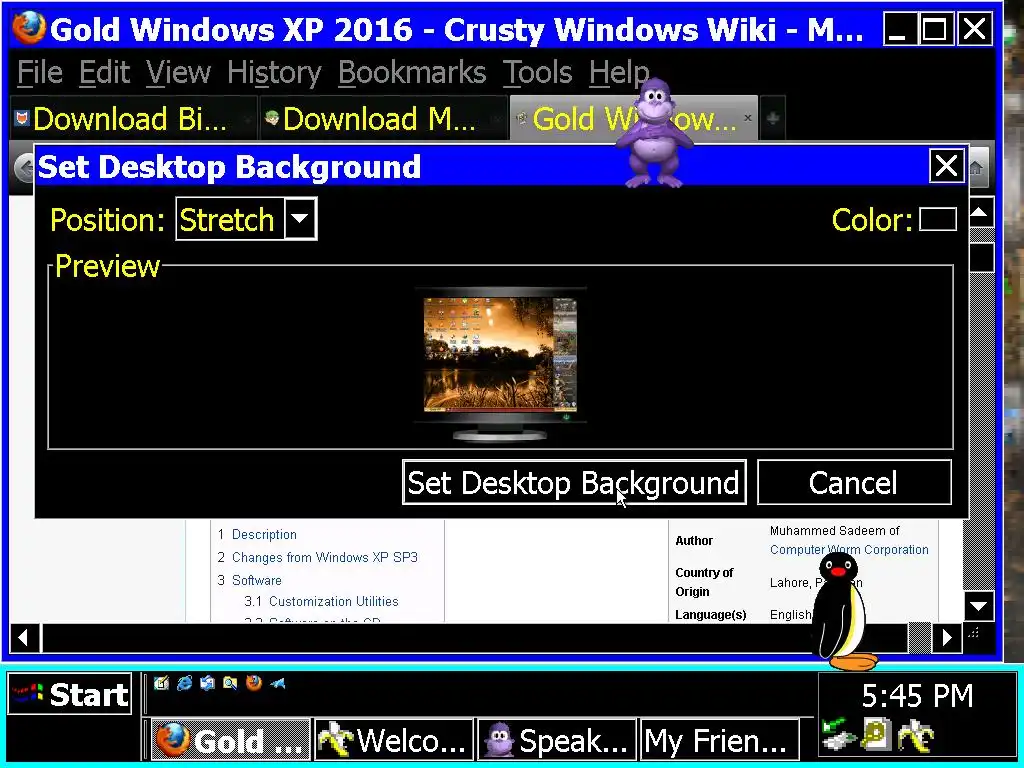This screenshot has width=1024, height=768.
Task: Open the Bookmarks menu
Action: (x=412, y=72)
